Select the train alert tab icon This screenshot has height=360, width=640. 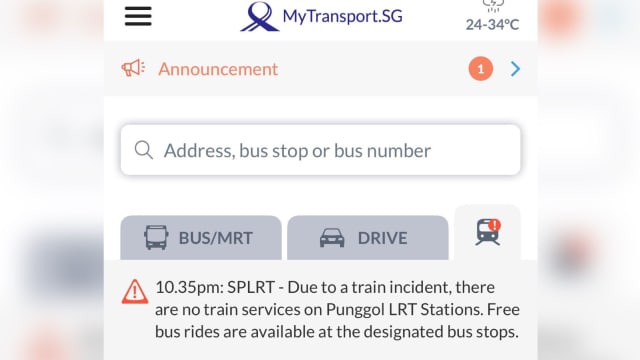tap(487, 232)
